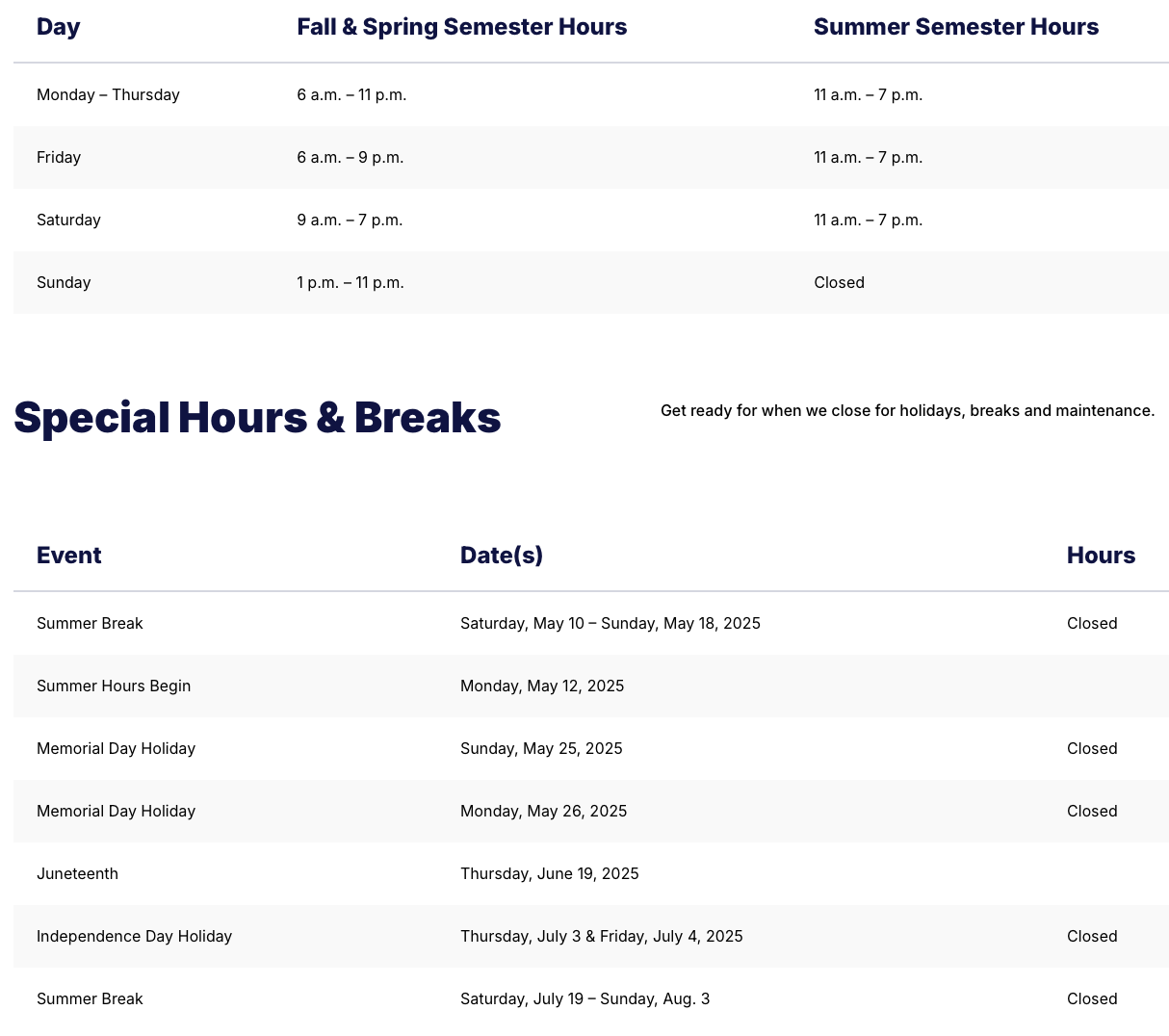
Task: Click Saturday, May 10 – Sunday, May 18 date
Action: click(x=610, y=623)
